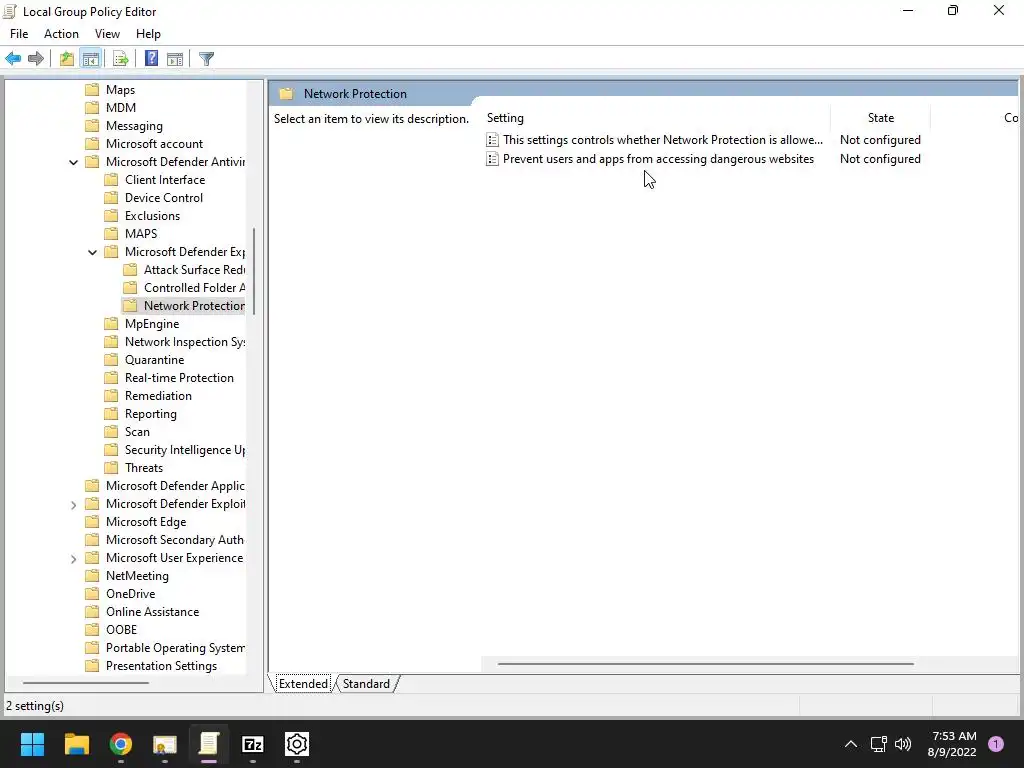The width and height of the screenshot is (1024, 768).
Task: Open the Action menu
Action: 61,34
